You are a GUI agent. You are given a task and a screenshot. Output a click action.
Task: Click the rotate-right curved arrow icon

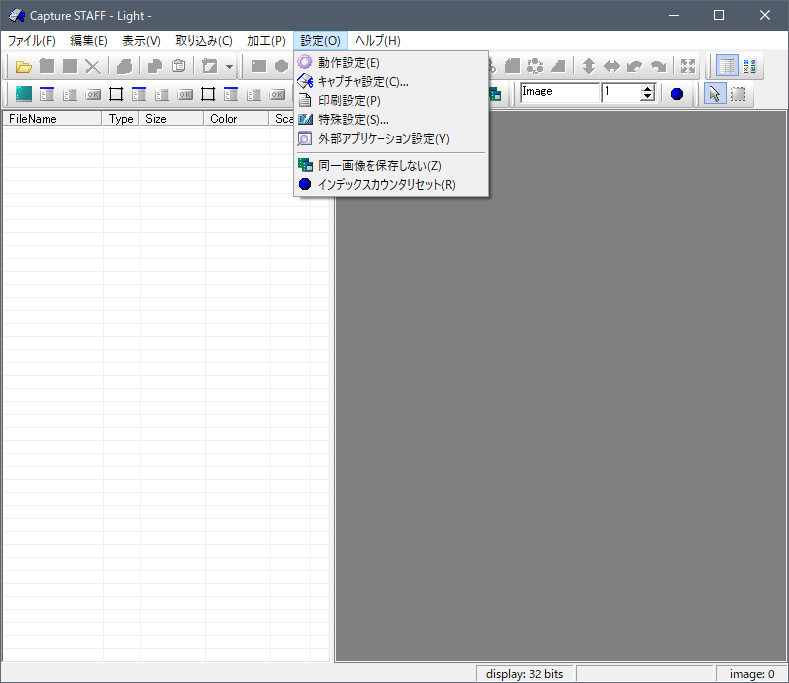tap(658, 66)
